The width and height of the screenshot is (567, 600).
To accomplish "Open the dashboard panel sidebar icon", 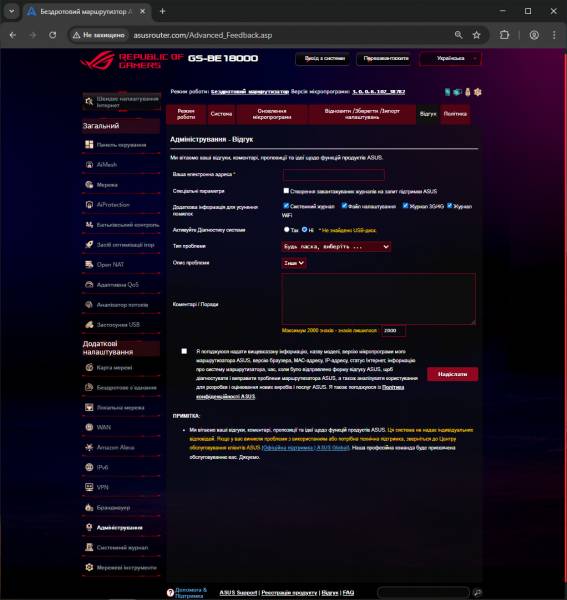I will [x=89, y=145].
